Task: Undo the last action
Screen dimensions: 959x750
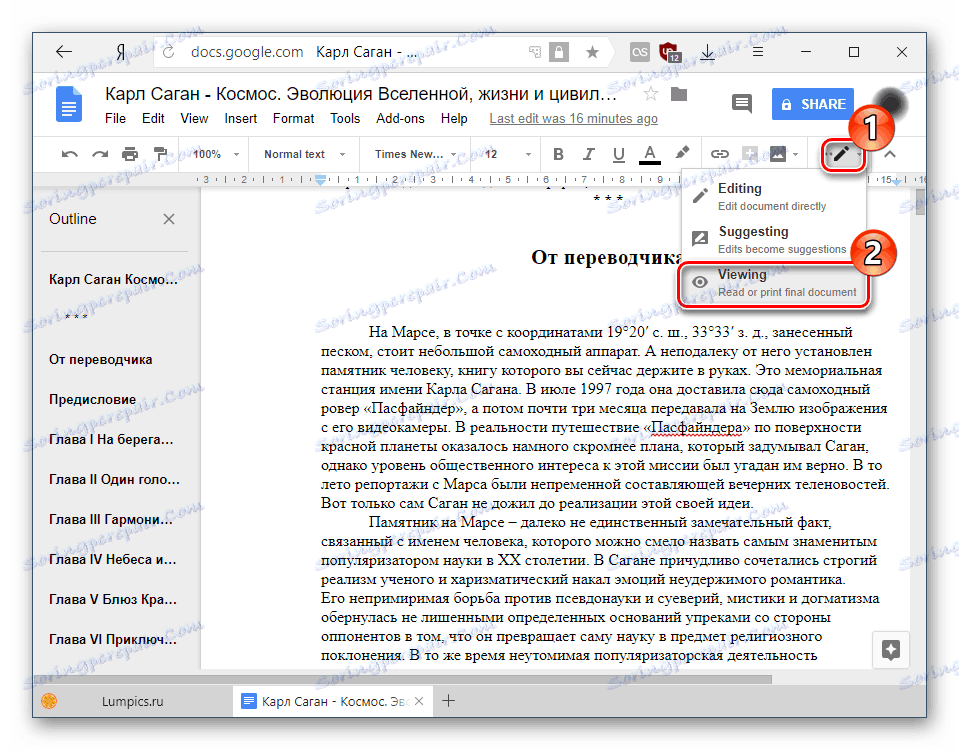Action: pyautogui.click(x=69, y=154)
